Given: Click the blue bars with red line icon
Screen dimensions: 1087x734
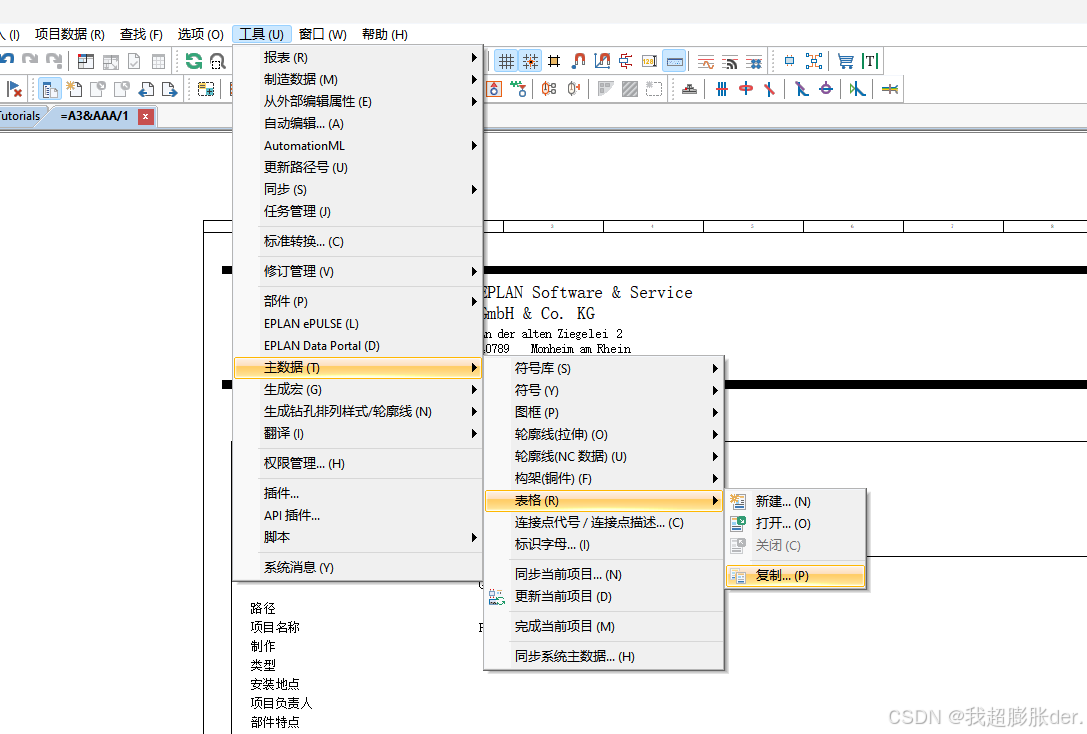Looking at the screenshot, I should [x=722, y=89].
